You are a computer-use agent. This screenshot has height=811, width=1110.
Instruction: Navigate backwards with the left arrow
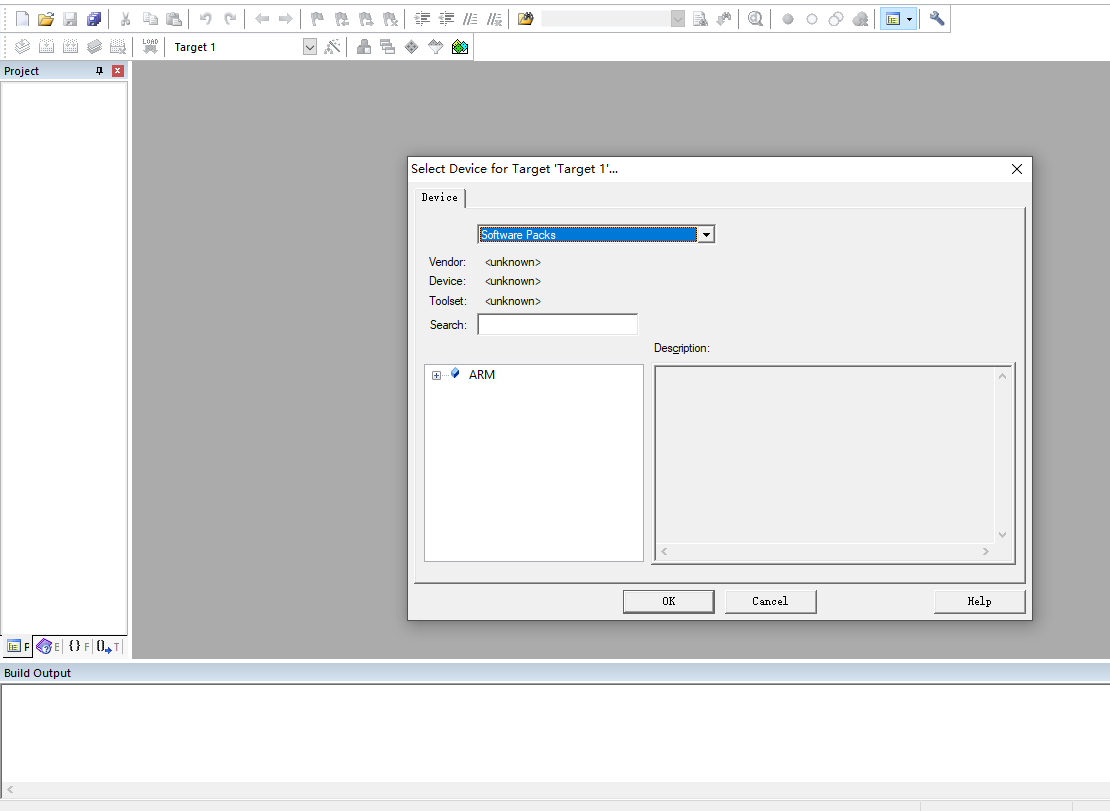(262, 19)
